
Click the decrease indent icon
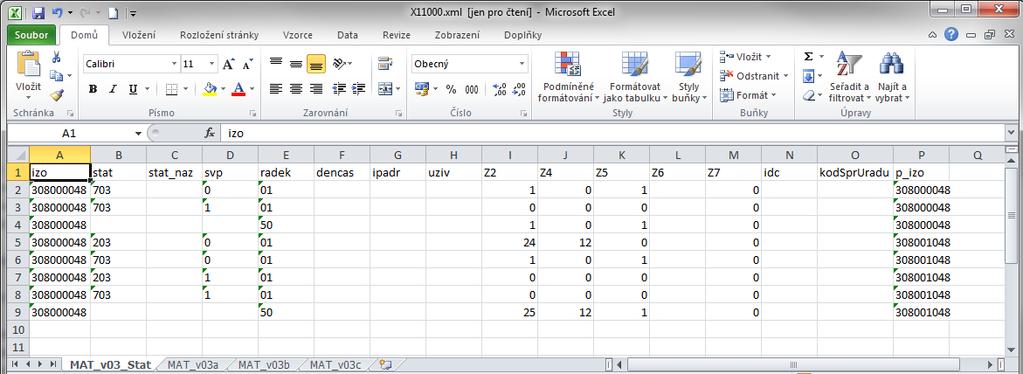(x=339, y=89)
